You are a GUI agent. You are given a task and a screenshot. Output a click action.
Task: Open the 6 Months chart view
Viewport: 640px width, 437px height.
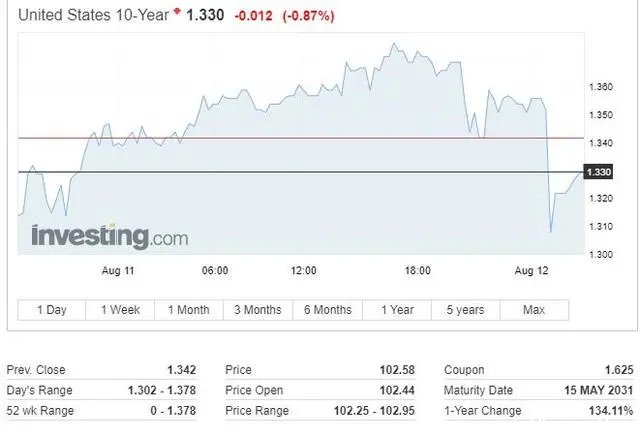pos(328,310)
